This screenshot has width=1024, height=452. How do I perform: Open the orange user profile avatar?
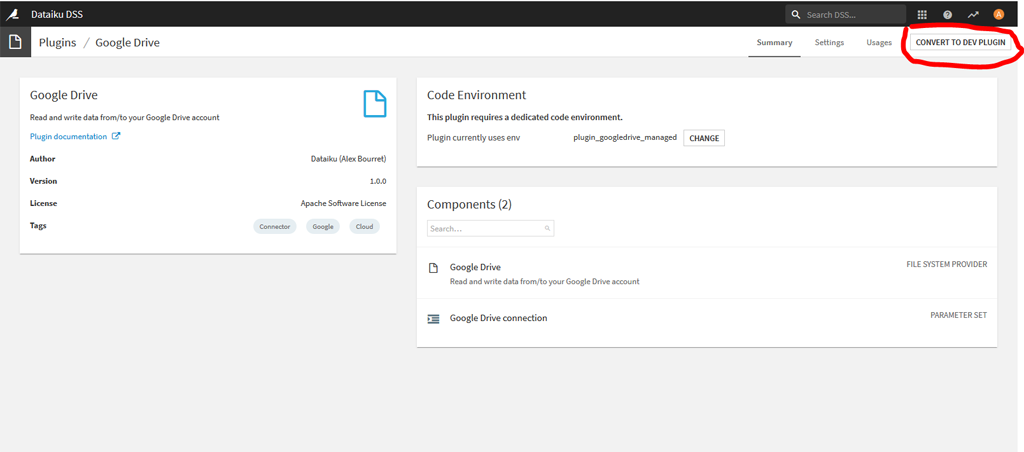coord(999,14)
